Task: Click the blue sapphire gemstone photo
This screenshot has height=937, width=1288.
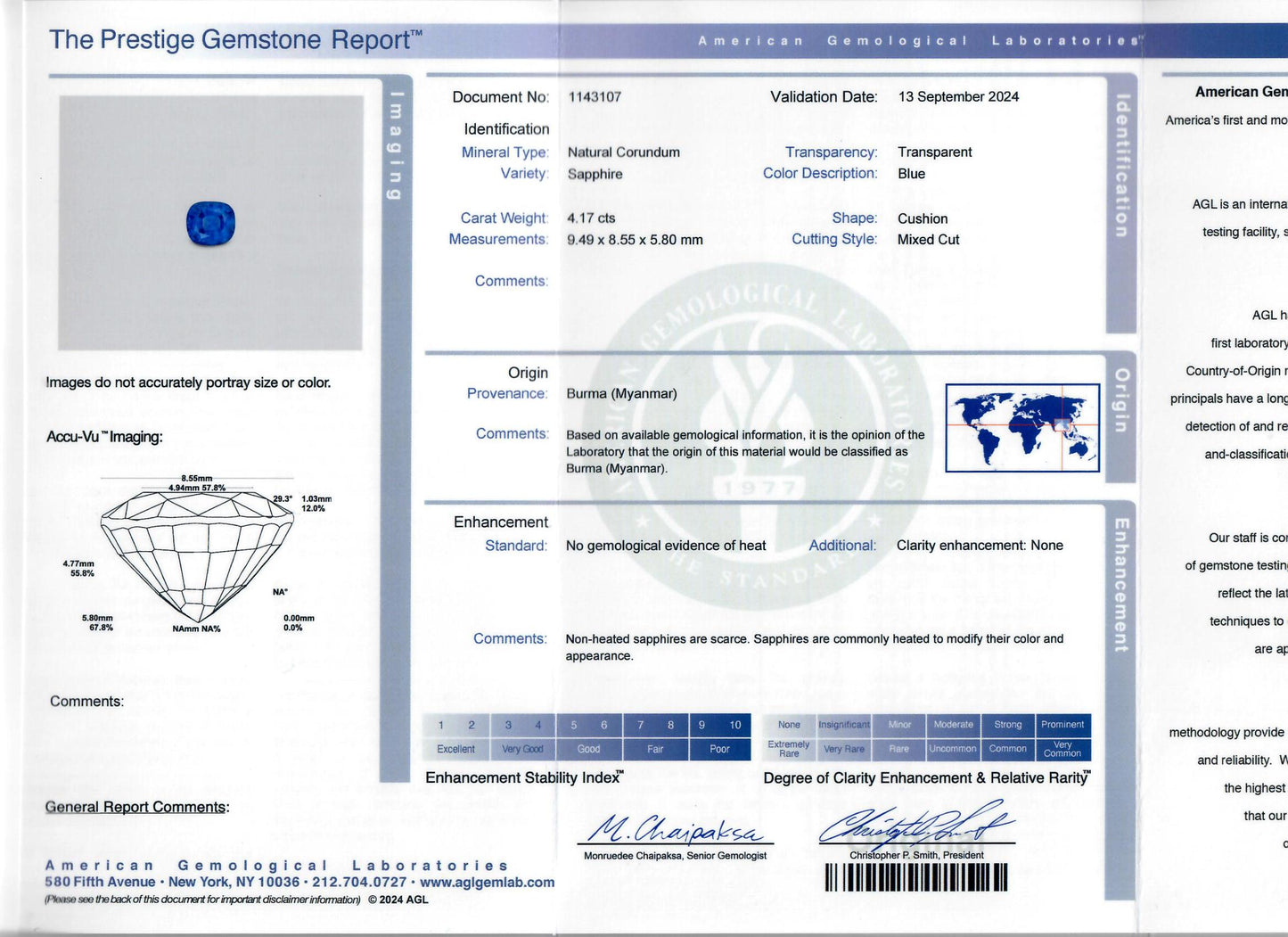Action: click(x=210, y=224)
